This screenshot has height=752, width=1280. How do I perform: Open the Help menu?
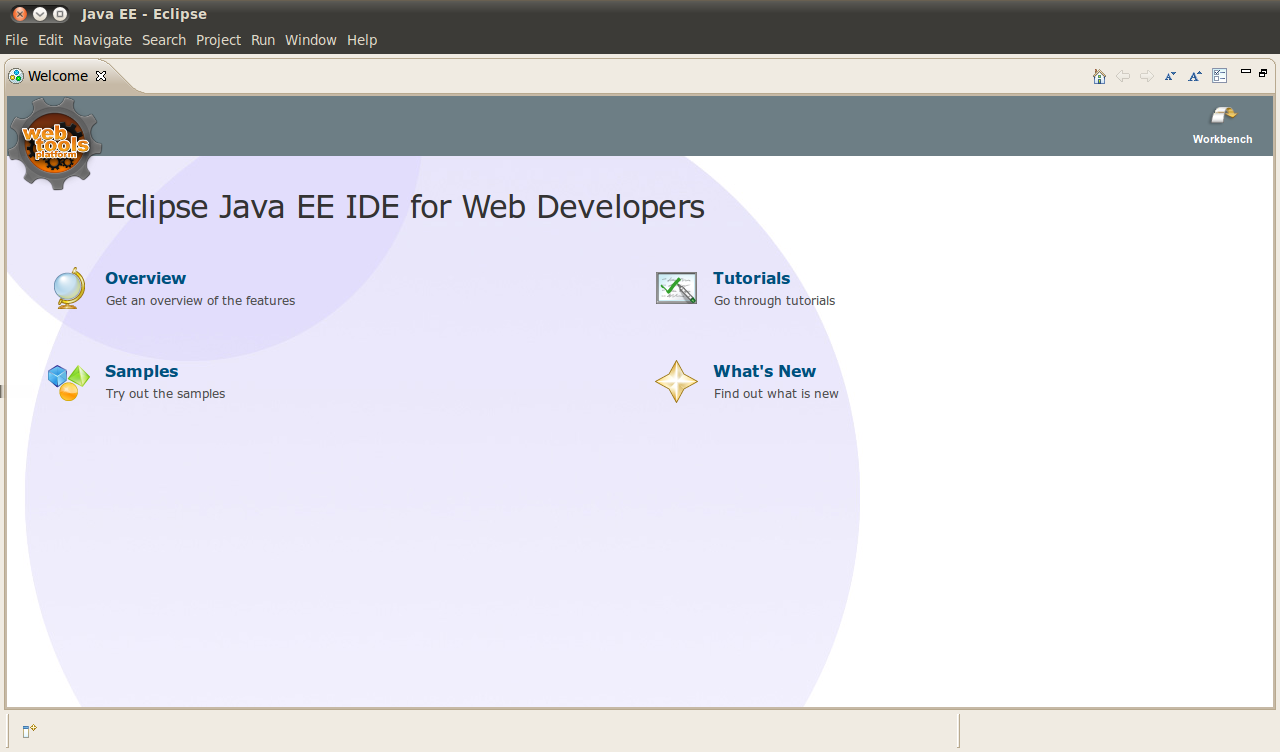pyautogui.click(x=362, y=40)
